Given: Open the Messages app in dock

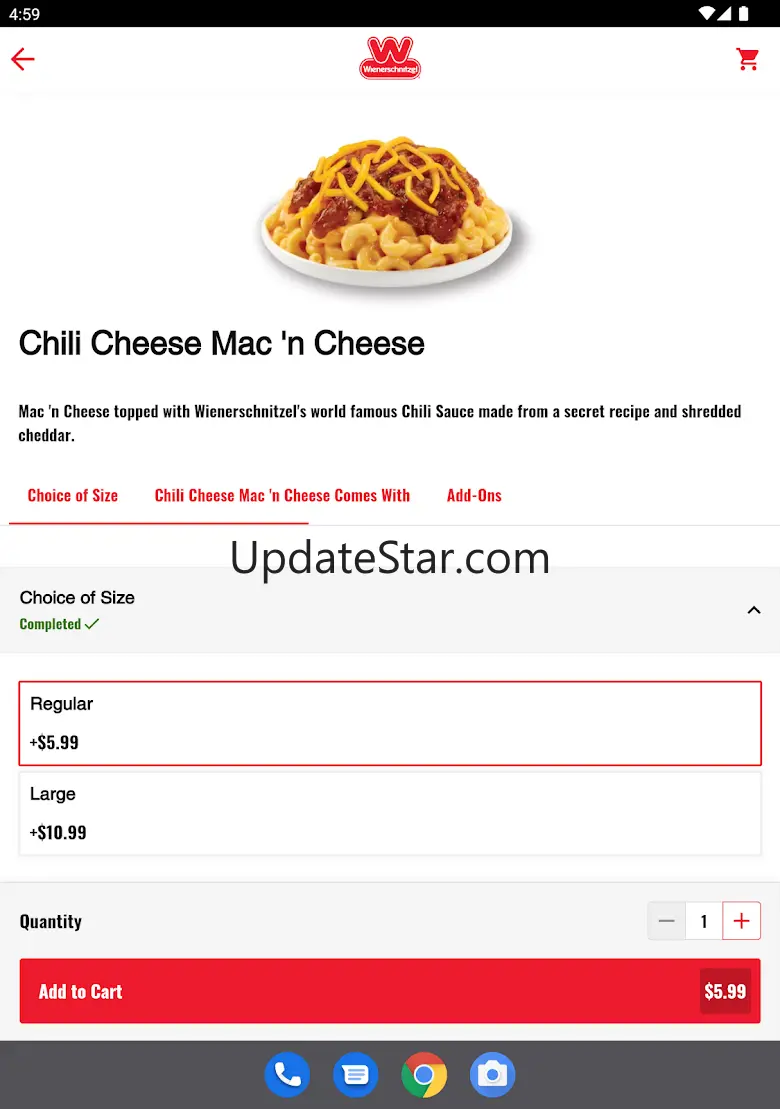Looking at the screenshot, I should (x=356, y=1074).
